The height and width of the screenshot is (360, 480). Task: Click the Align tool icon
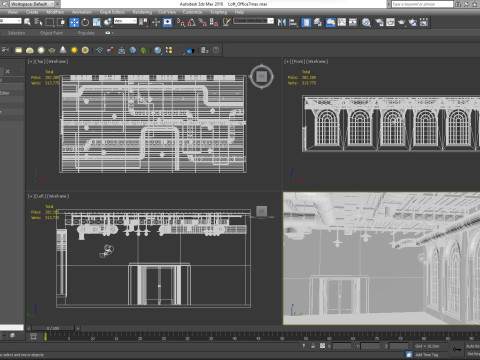point(293,22)
